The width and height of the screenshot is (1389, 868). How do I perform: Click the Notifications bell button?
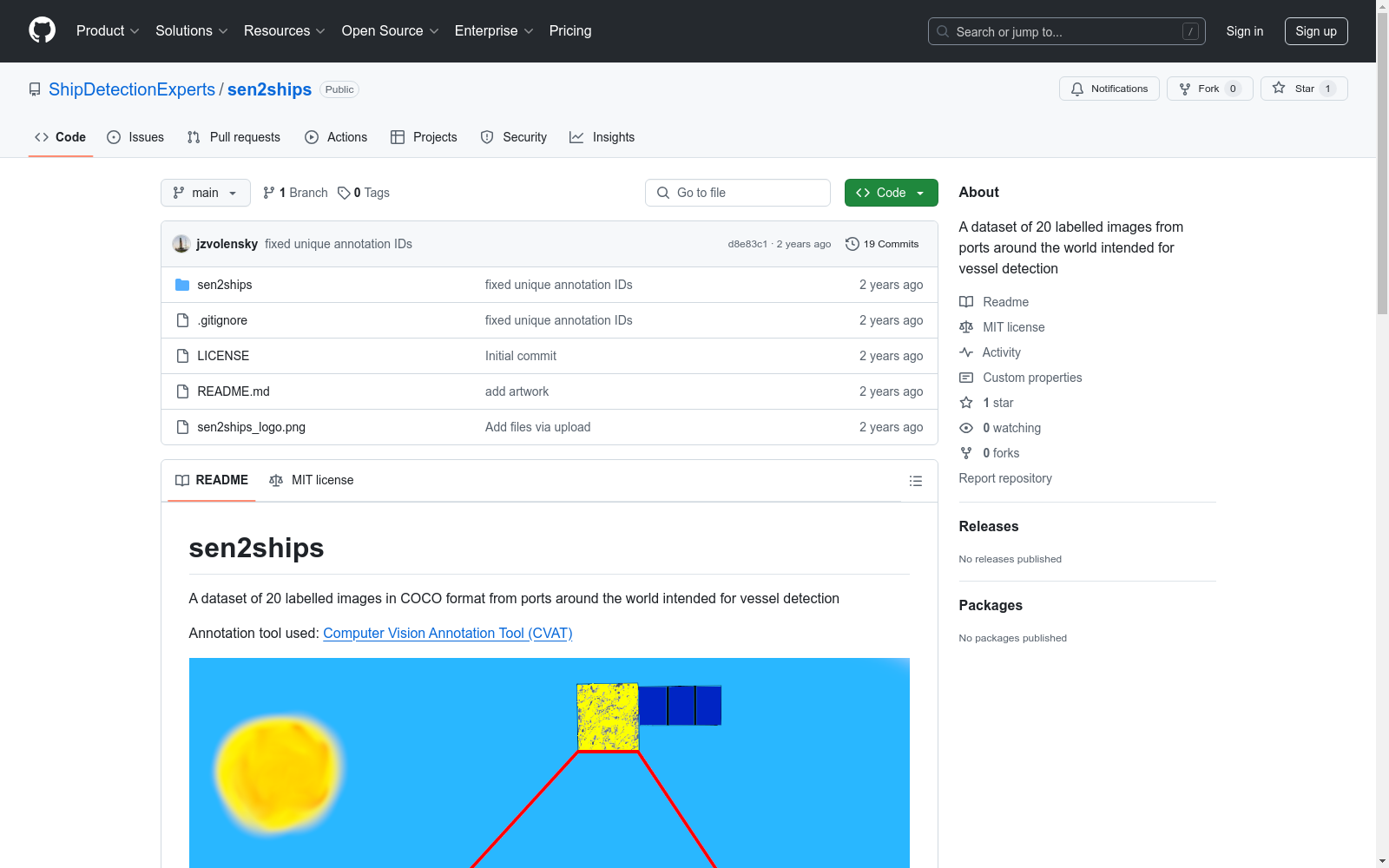[x=1109, y=89]
